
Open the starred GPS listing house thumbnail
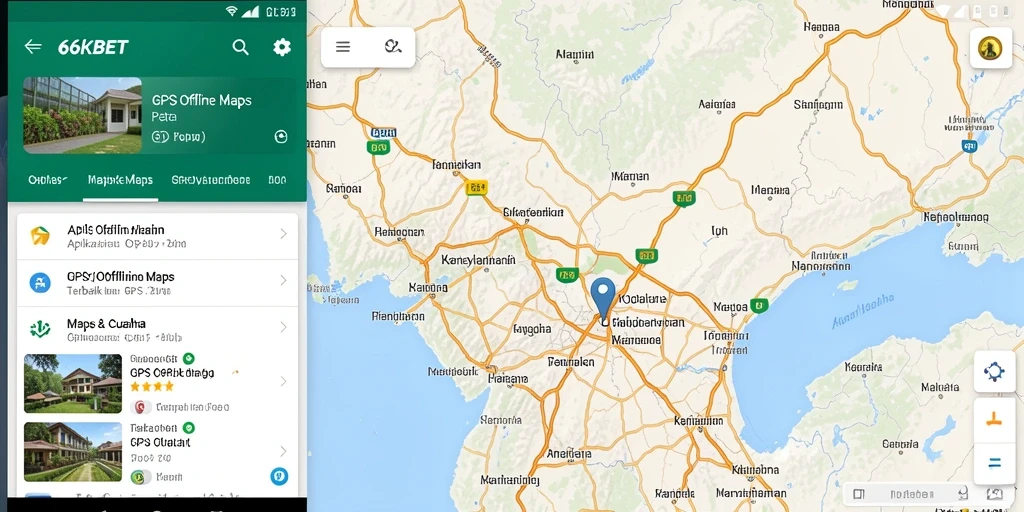pyautogui.click(x=72, y=383)
